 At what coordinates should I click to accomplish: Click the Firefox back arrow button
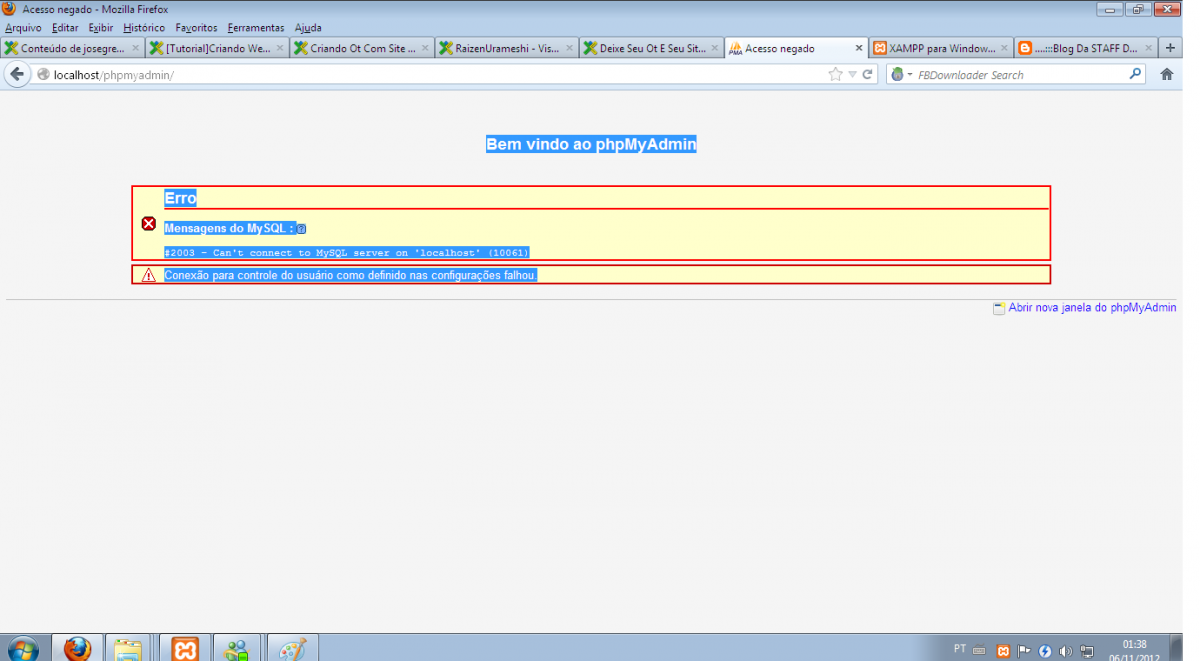pos(17,74)
